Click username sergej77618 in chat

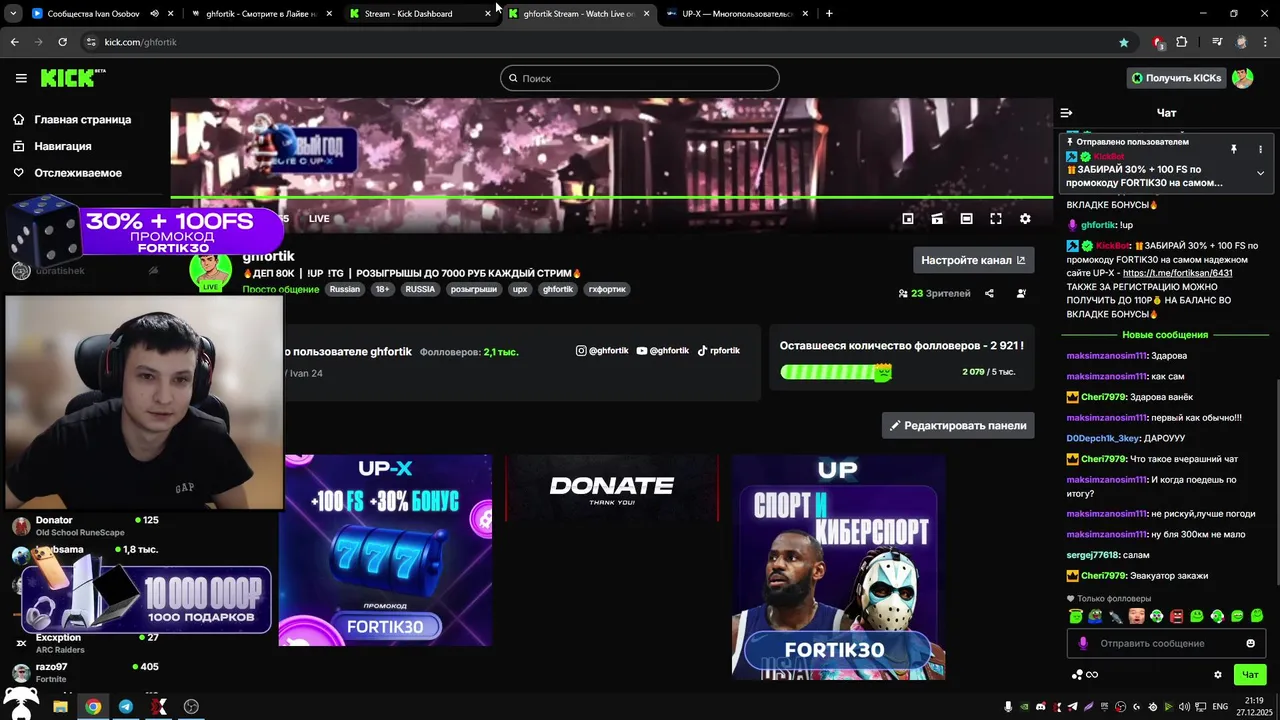1092,555
